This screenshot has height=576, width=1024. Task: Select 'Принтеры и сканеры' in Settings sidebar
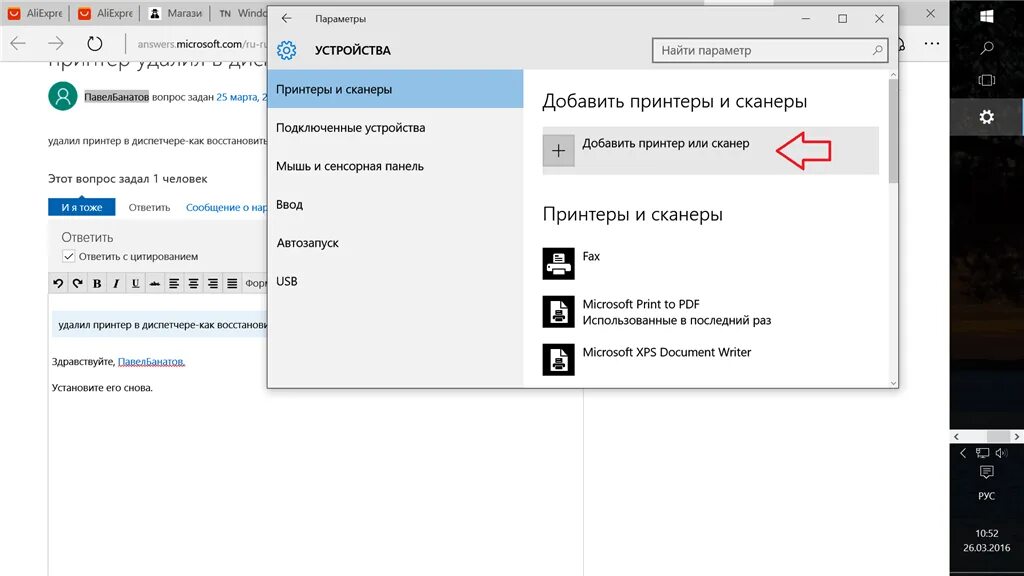pyautogui.click(x=395, y=89)
